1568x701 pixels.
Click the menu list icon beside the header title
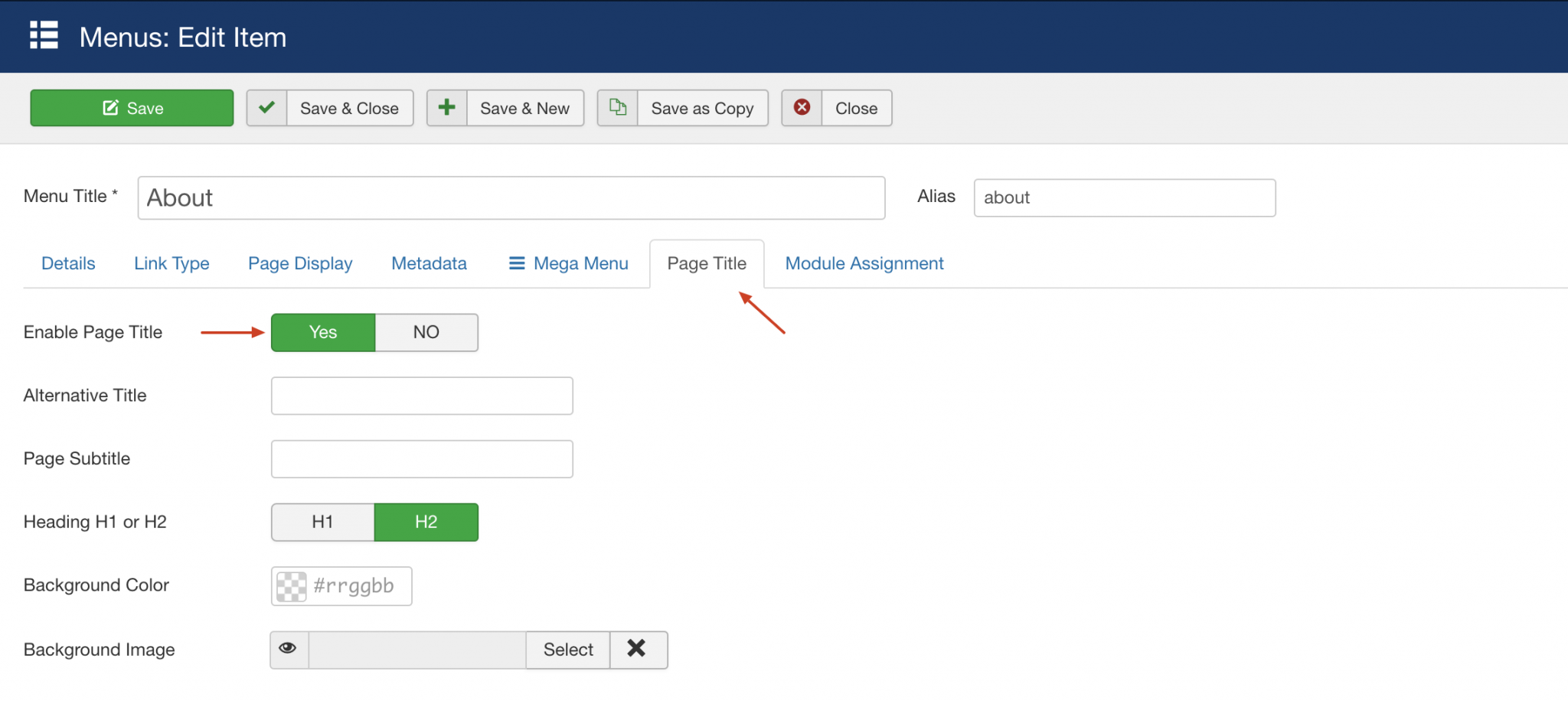[44, 36]
